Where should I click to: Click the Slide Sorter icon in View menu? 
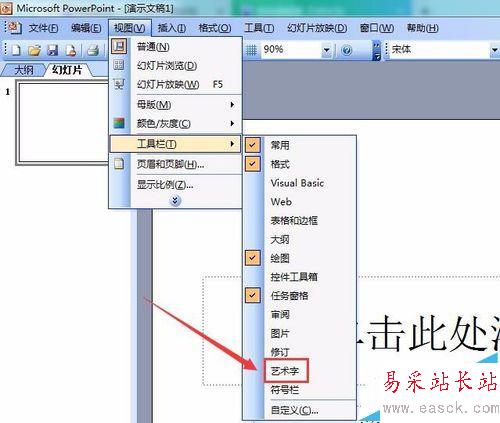(119, 65)
